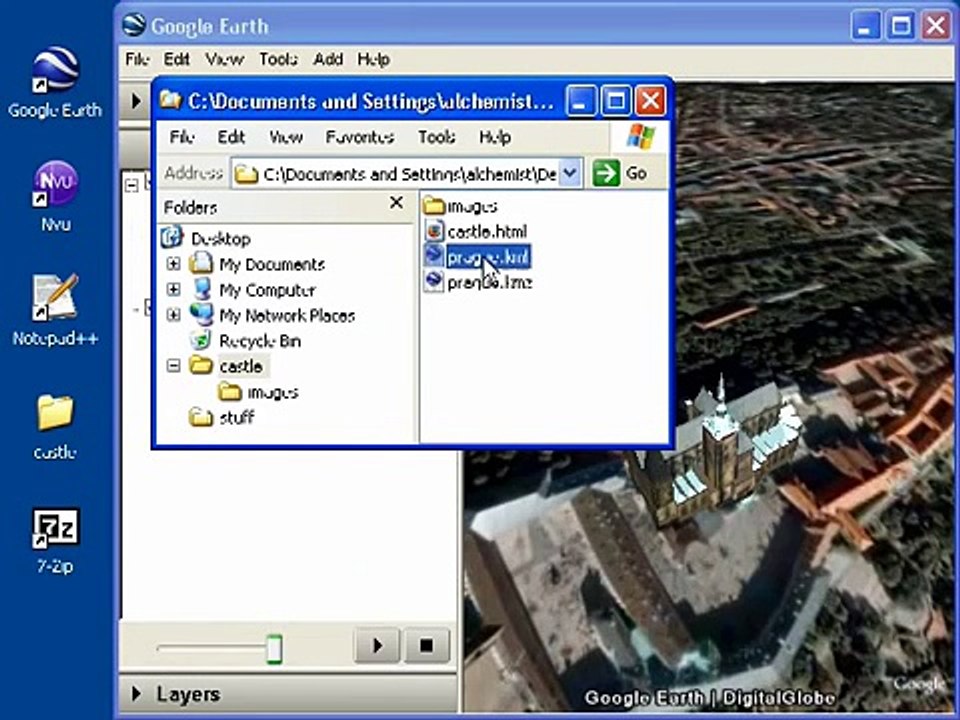Click the Desktop icon in the Folders tree
The image size is (960, 720).
click(x=172, y=238)
